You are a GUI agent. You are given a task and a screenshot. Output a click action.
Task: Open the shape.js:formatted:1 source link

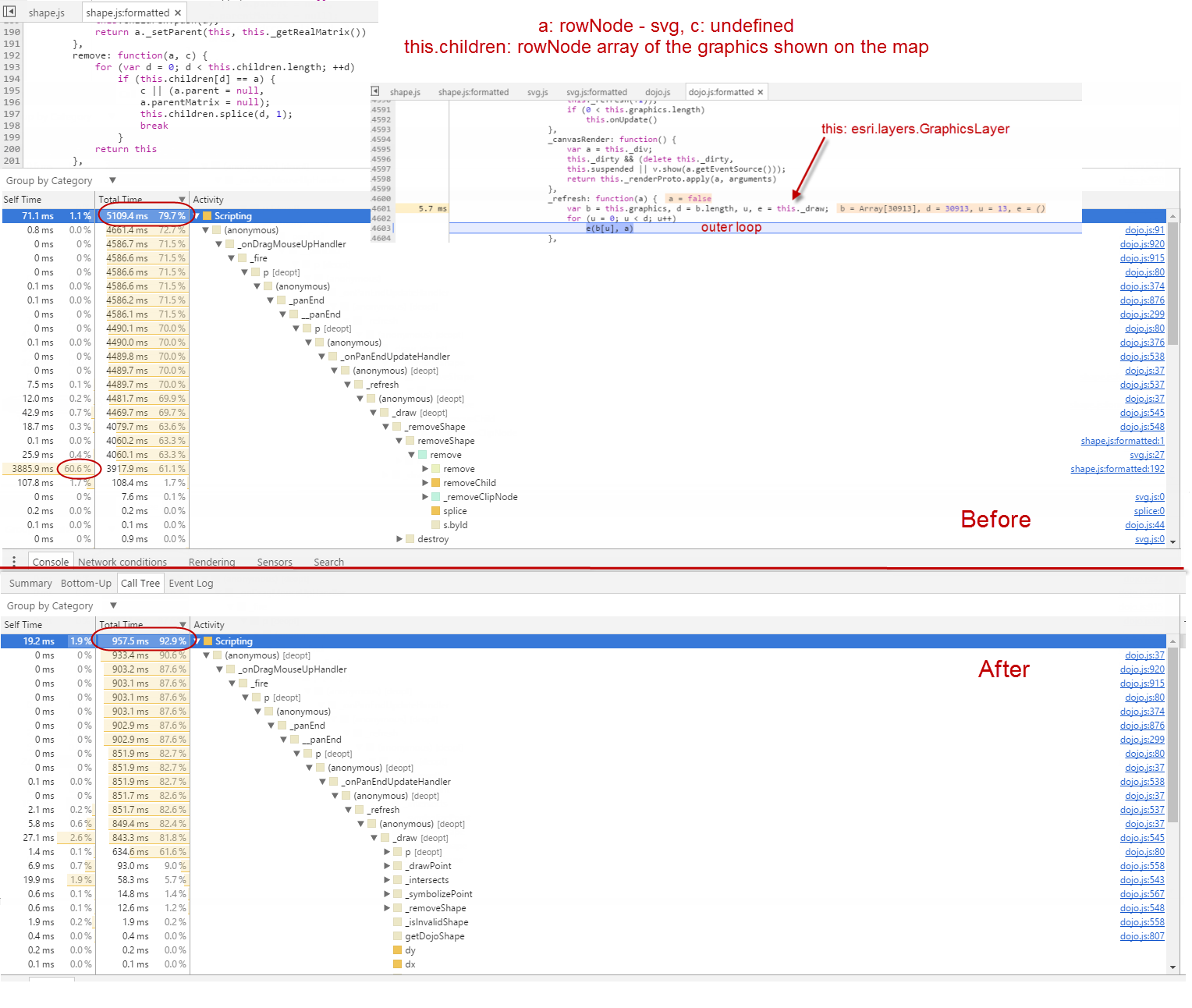(x=1123, y=441)
